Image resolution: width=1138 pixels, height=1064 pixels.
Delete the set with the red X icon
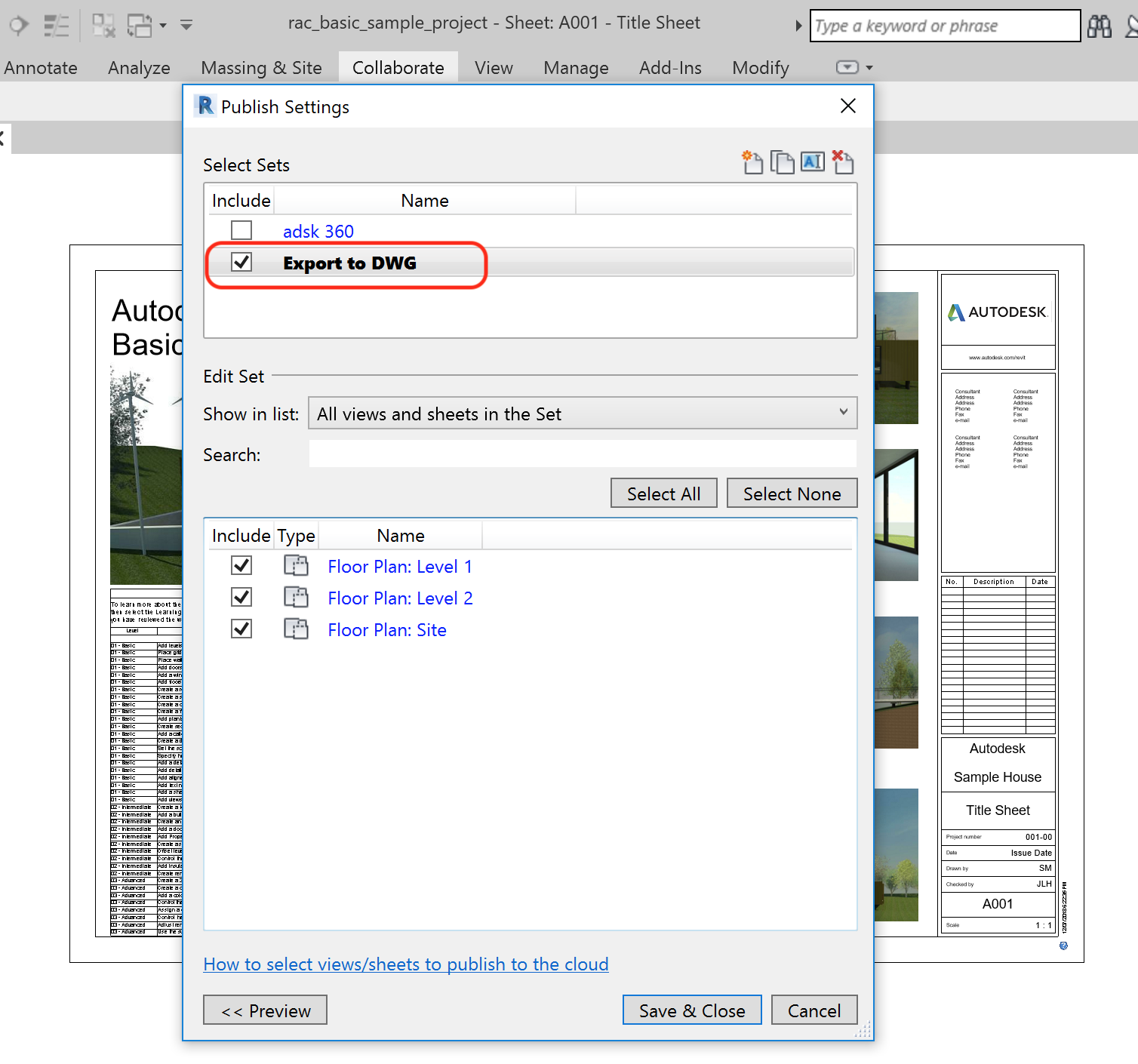[843, 161]
